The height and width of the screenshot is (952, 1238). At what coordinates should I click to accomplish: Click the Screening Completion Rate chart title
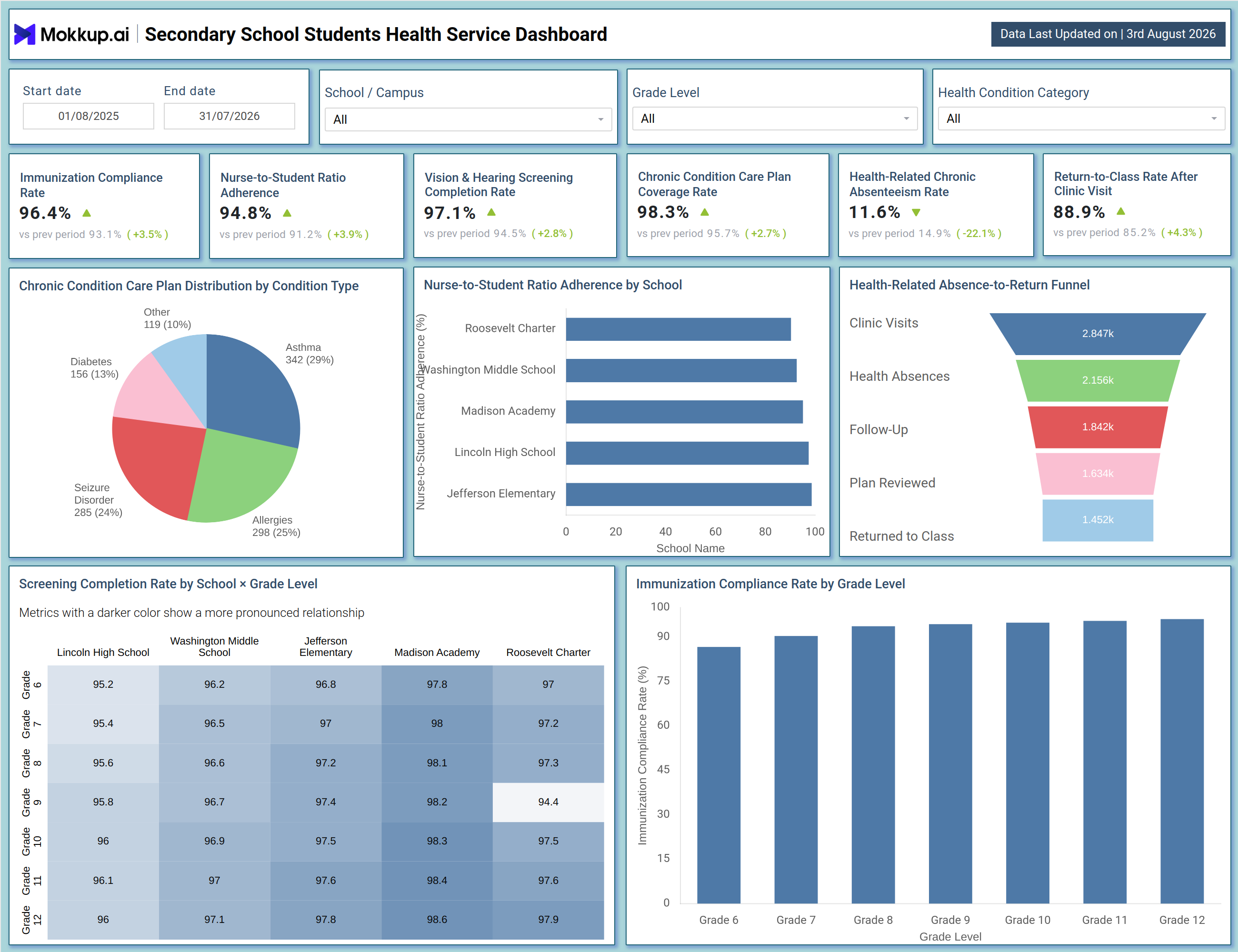169,584
